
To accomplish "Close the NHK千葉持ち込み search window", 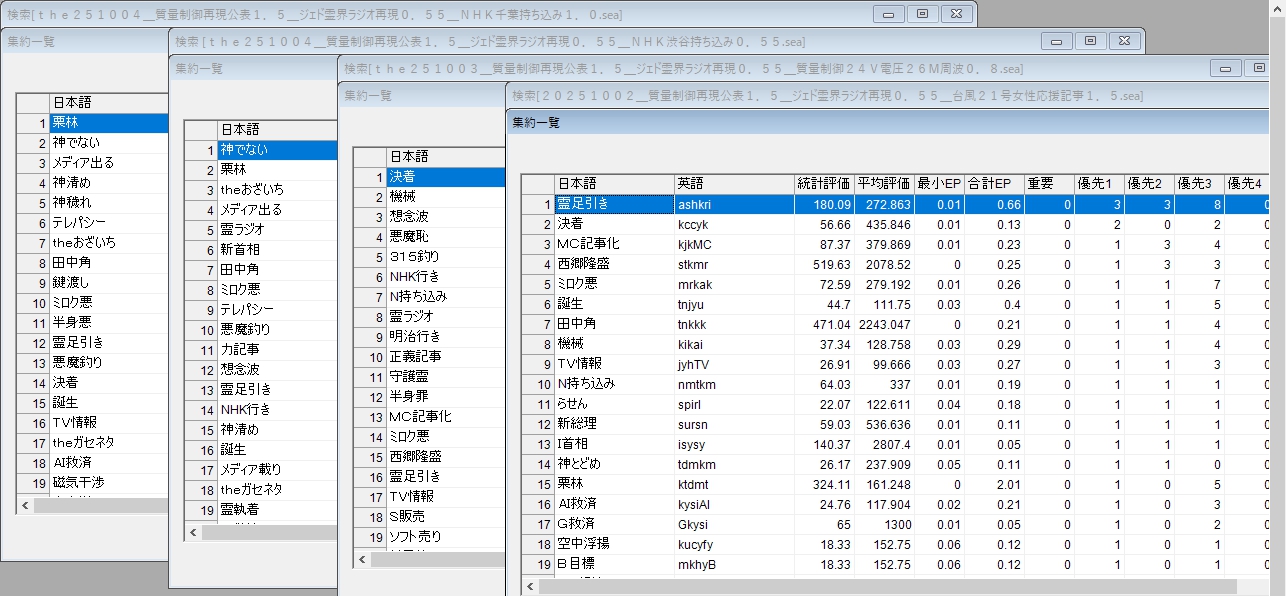I will (x=956, y=14).
